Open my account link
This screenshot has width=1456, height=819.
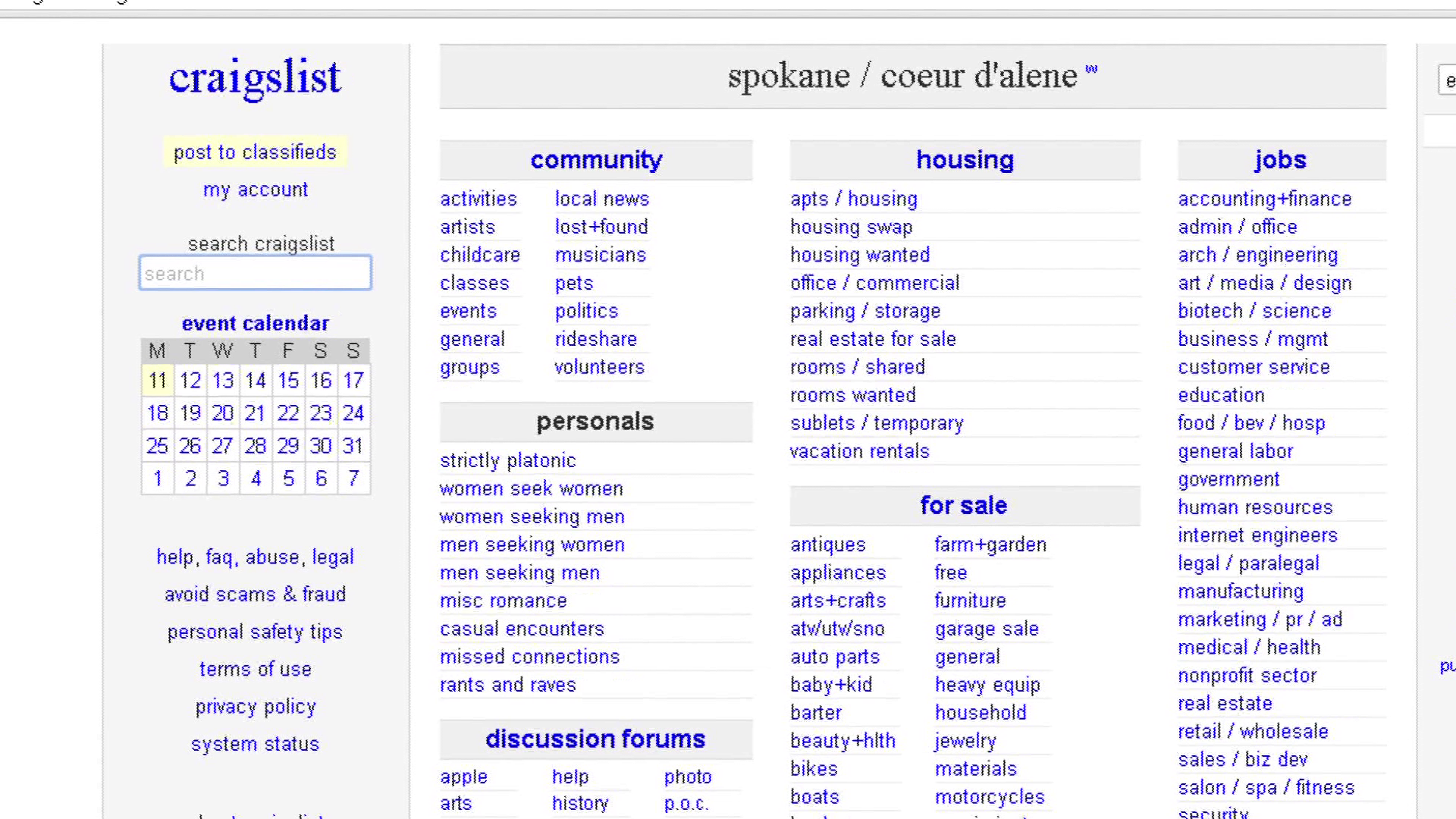pos(256,190)
